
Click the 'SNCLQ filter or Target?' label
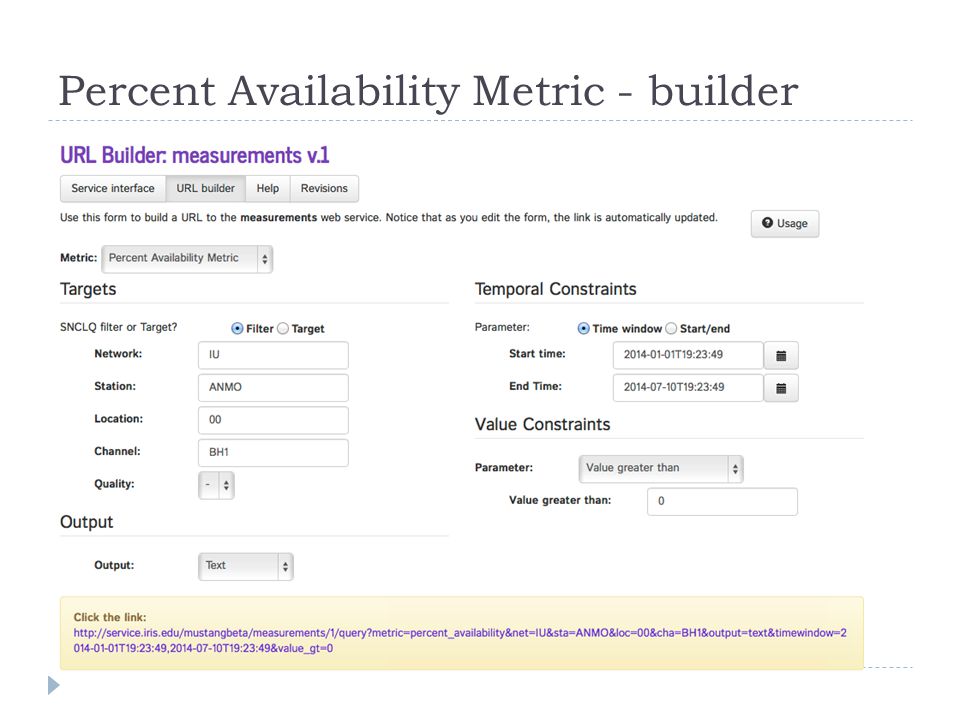tap(118, 327)
